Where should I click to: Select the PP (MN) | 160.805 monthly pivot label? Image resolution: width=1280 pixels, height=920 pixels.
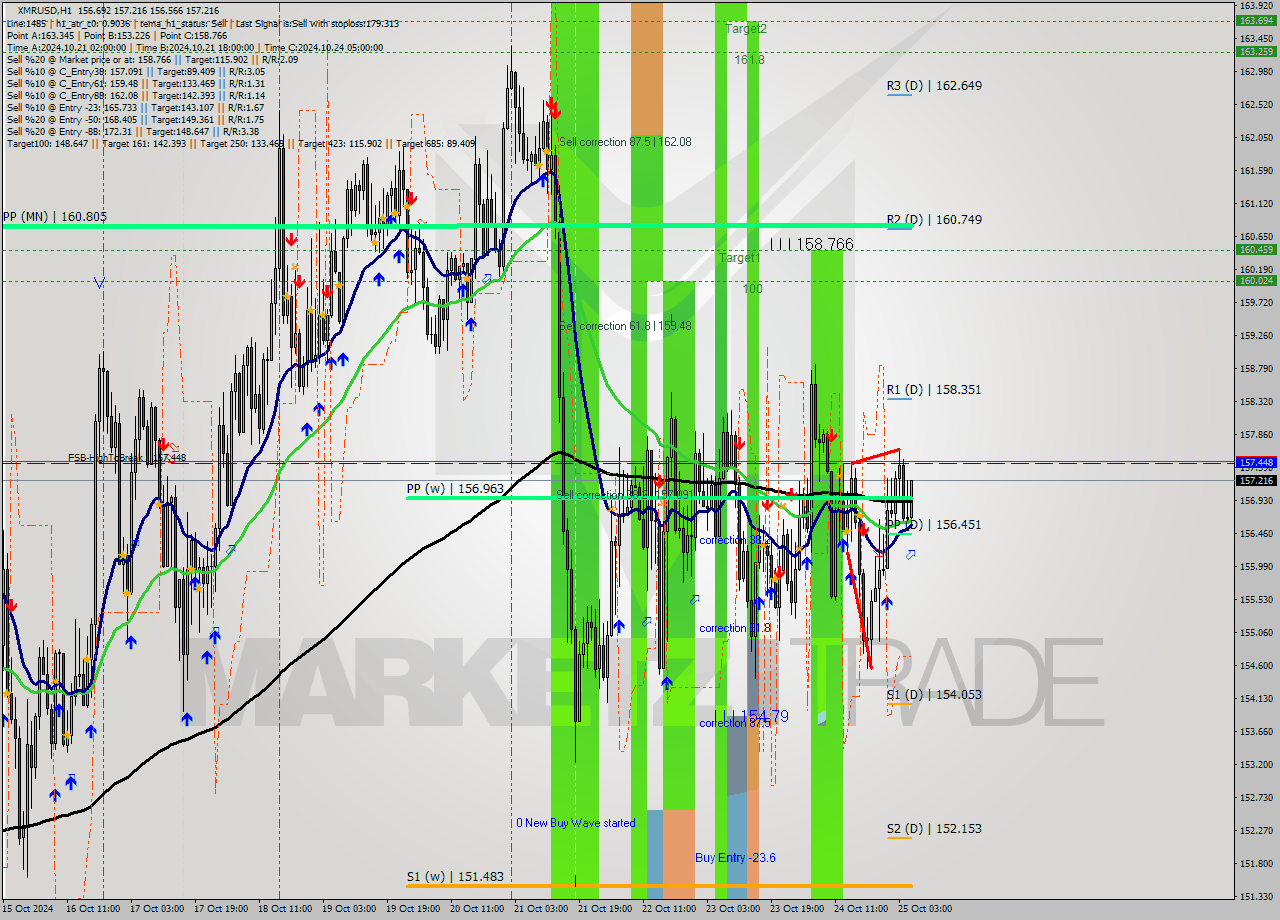point(54,216)
